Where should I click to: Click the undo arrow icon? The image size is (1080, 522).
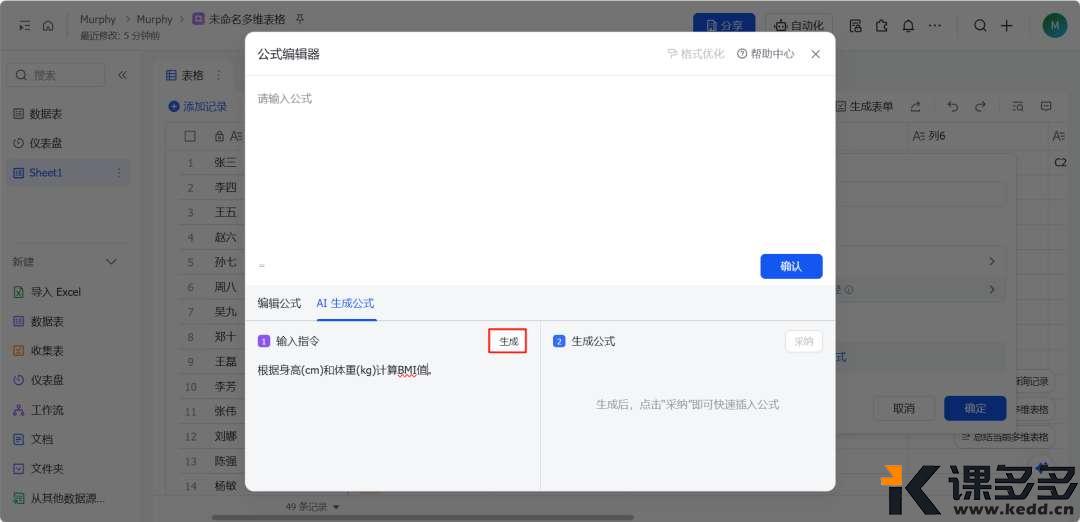point(952,106)
